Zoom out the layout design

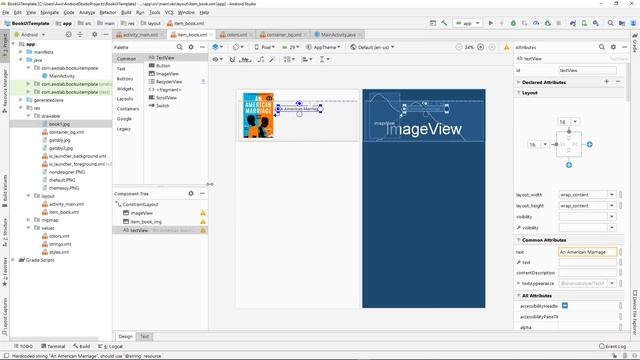(459, 47)
